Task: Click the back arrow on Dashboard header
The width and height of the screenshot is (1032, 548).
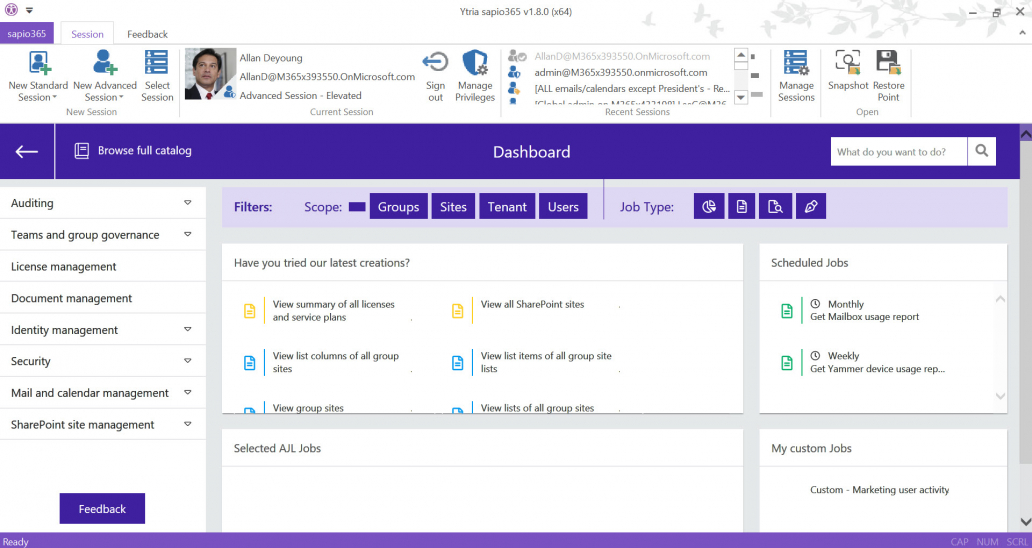Action: (26, 151)
